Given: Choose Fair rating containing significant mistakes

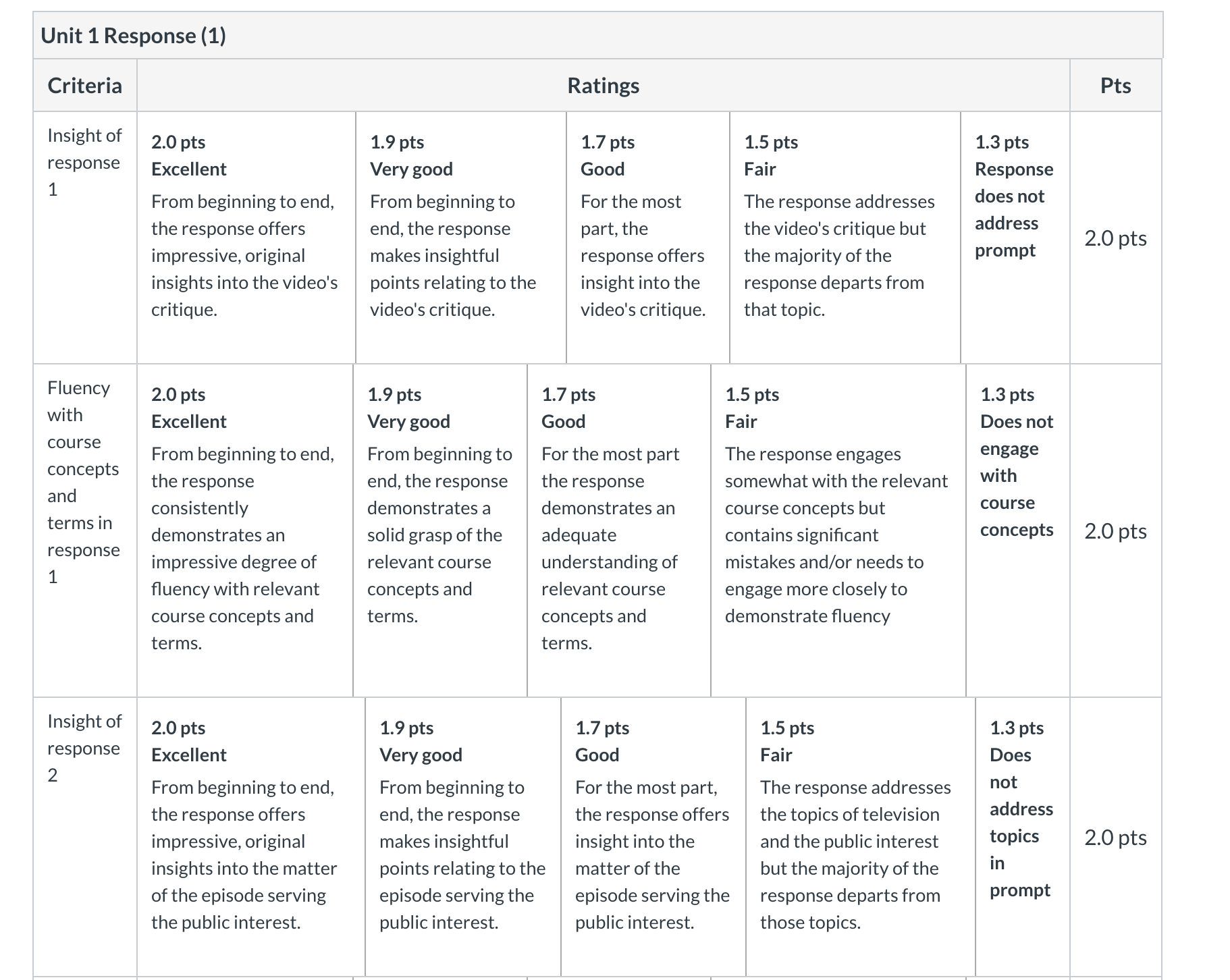Looking at the screenshot, I should coord(838,530).
